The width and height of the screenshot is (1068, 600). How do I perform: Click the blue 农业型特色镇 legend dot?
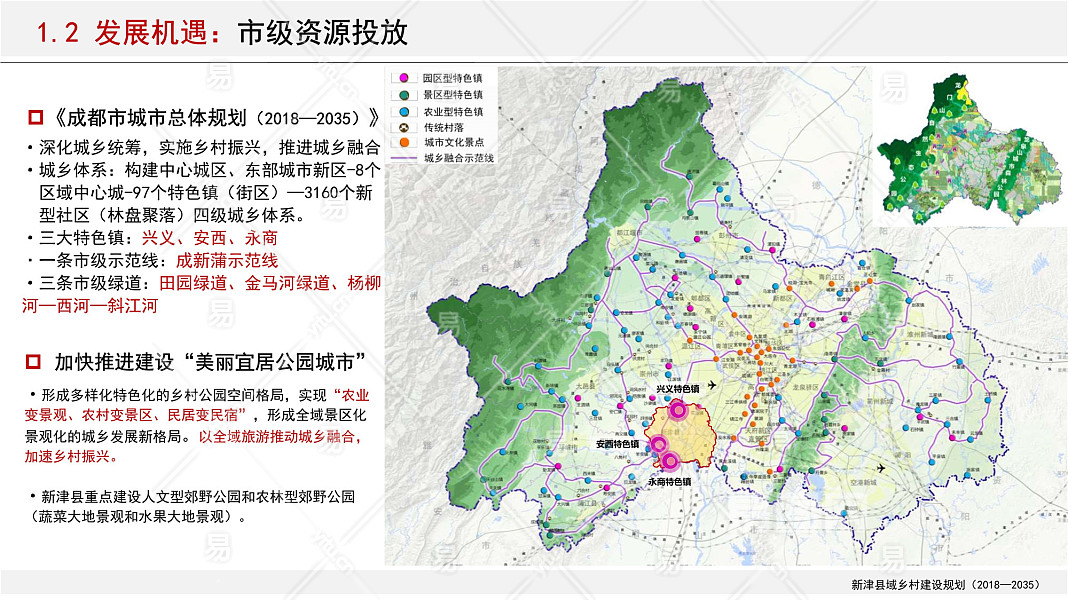(x=404, y=111)
